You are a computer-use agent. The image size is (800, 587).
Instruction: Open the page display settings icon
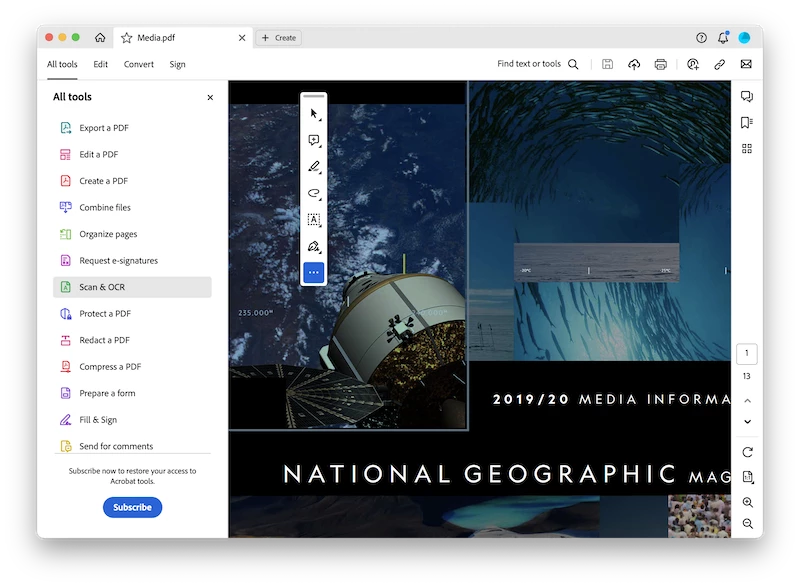click(747, 477)
